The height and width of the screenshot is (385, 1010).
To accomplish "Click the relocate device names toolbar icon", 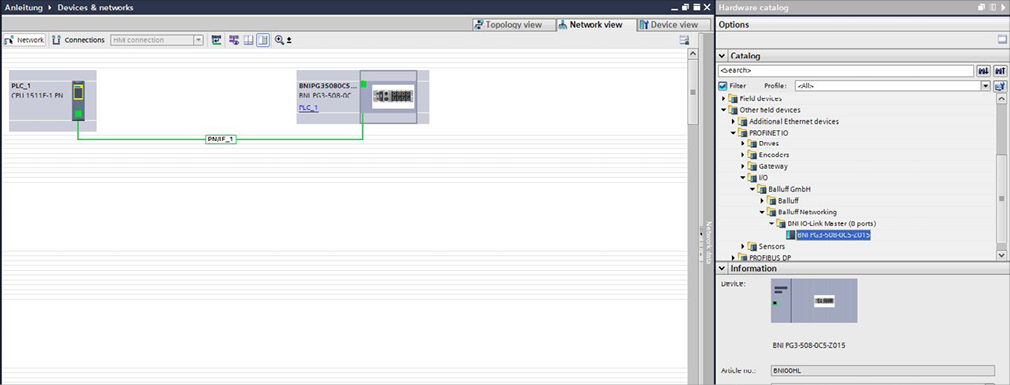I will 217,40.
